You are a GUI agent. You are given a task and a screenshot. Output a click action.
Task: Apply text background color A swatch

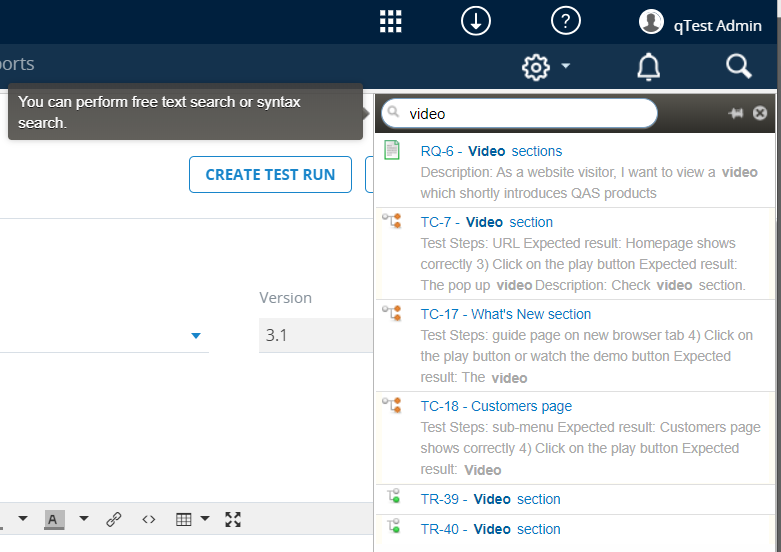54,519
